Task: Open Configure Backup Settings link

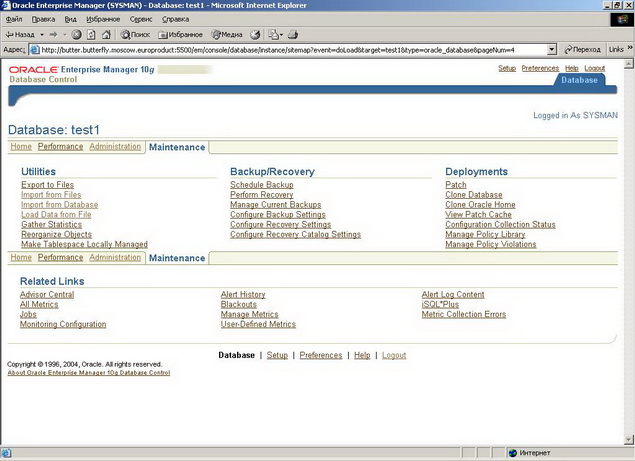Action: [278, 214]
